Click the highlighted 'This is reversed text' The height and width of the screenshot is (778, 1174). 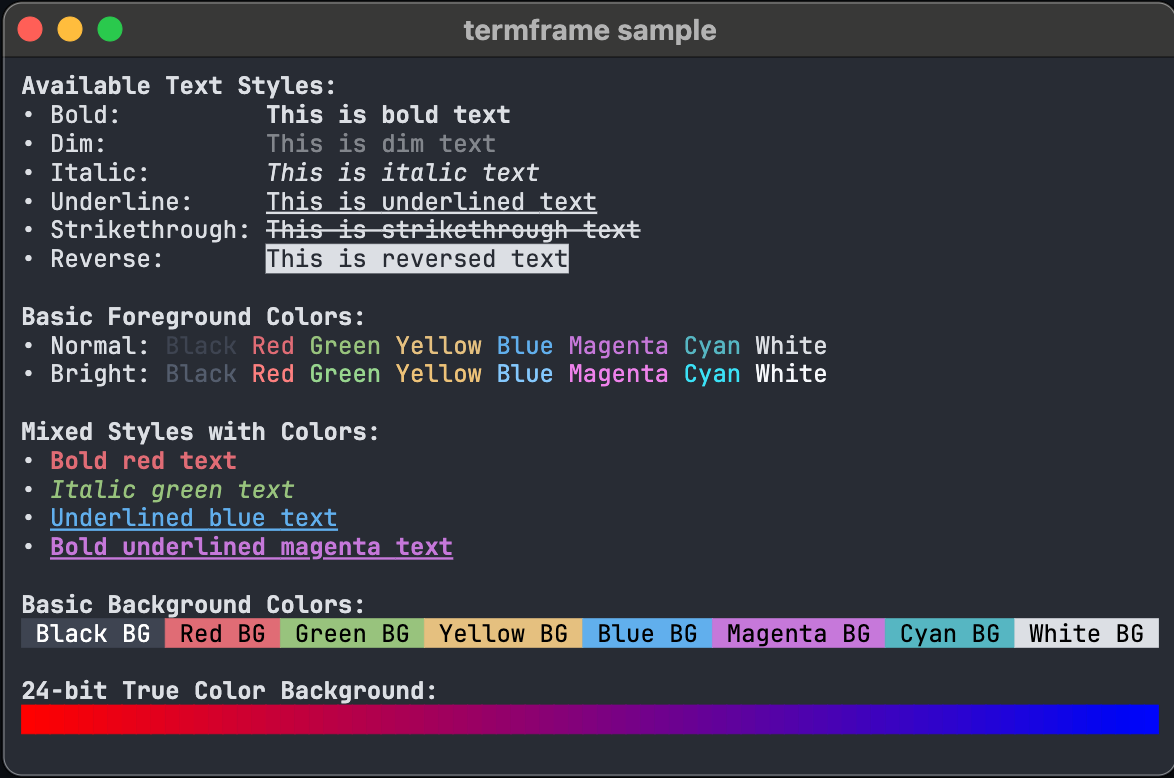pos(417,259)
